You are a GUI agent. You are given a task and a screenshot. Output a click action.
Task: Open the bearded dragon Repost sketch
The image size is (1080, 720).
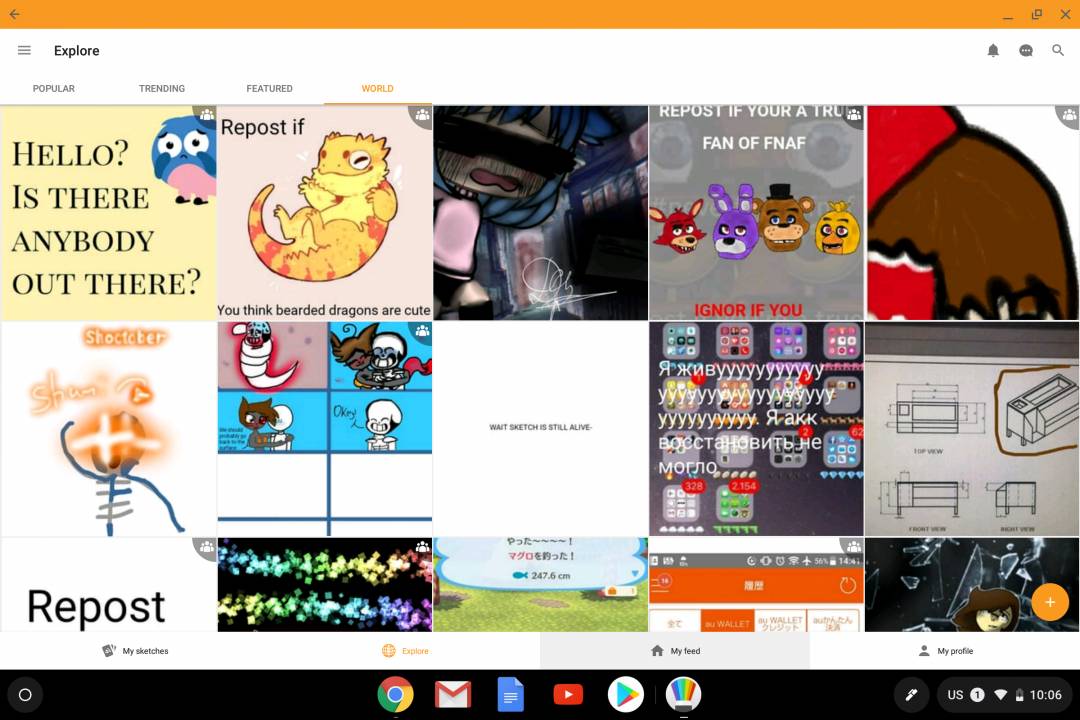[x=324, y=213]
